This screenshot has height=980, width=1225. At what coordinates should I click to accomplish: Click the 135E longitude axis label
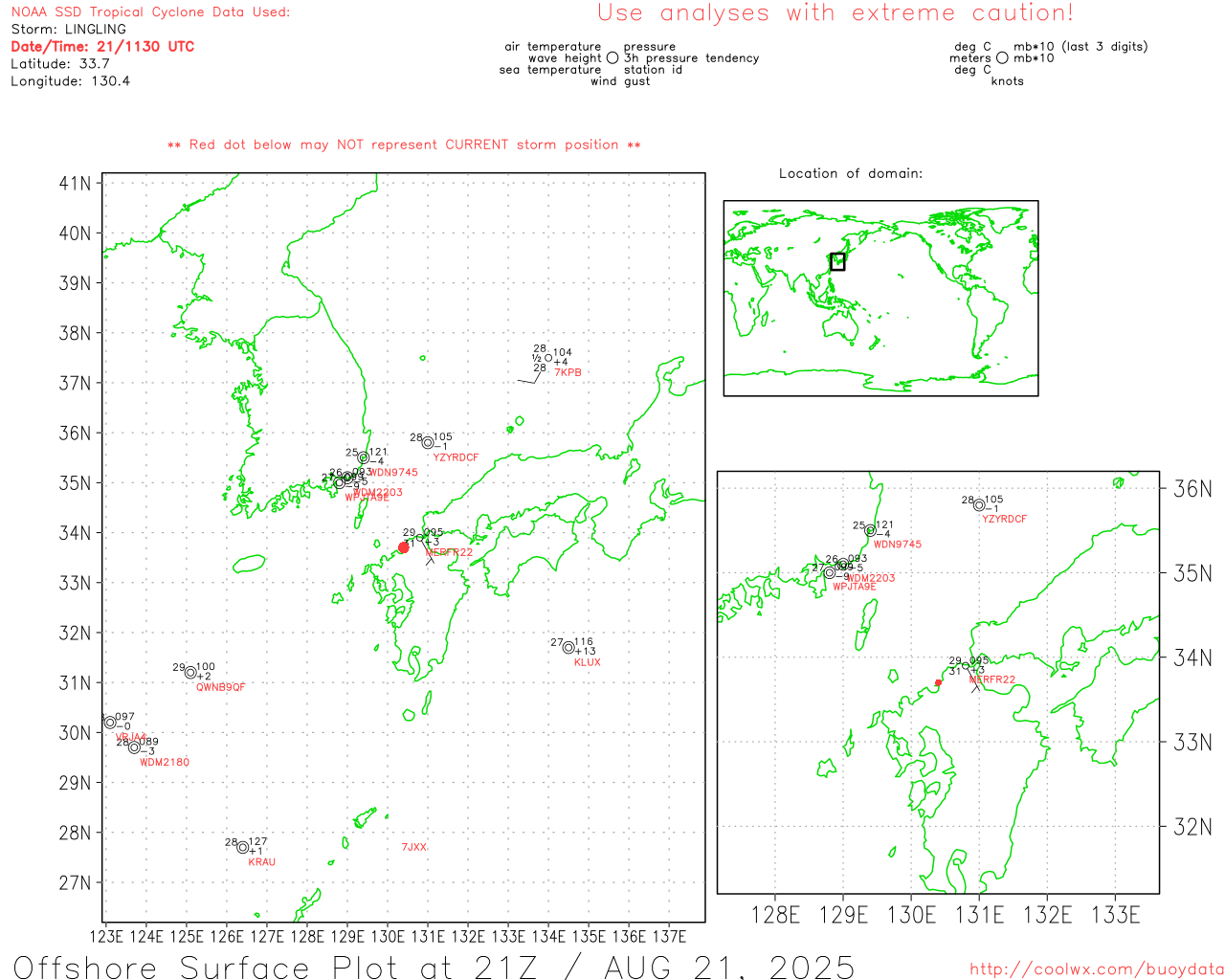click(x=588, y=936)
